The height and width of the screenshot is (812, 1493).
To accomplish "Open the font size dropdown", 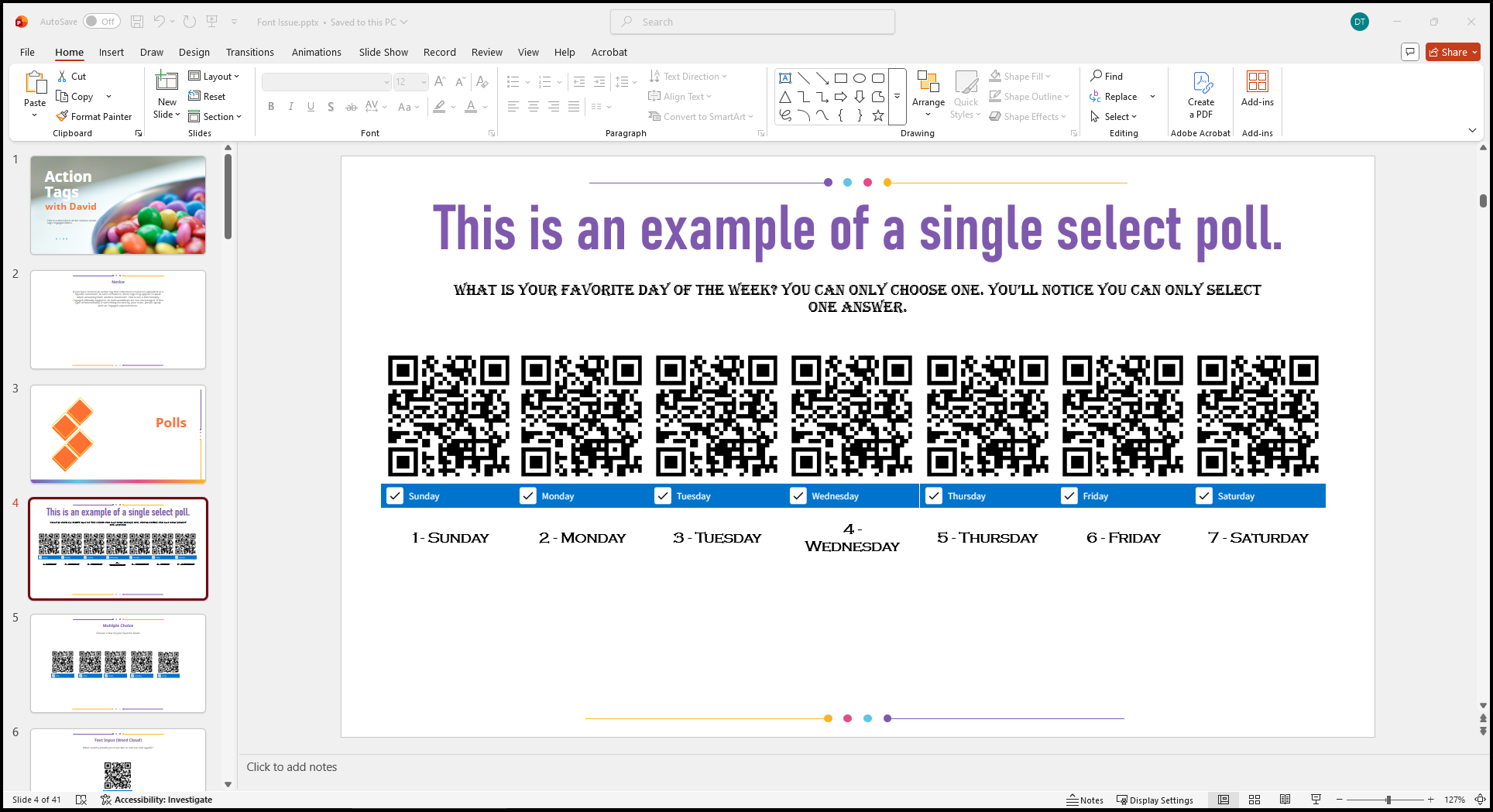I will click(422, 81).
